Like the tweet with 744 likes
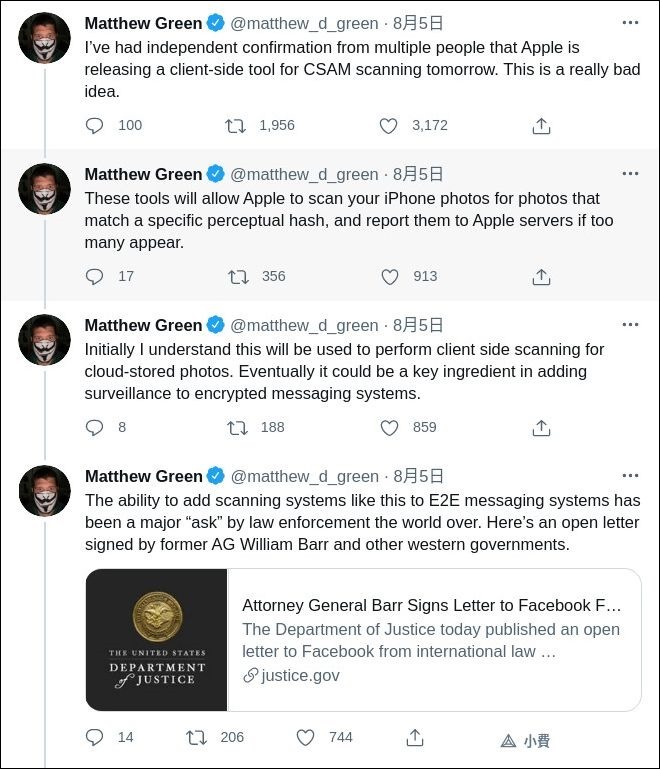The height and width of the screenshot is (769, 660). 305,738
